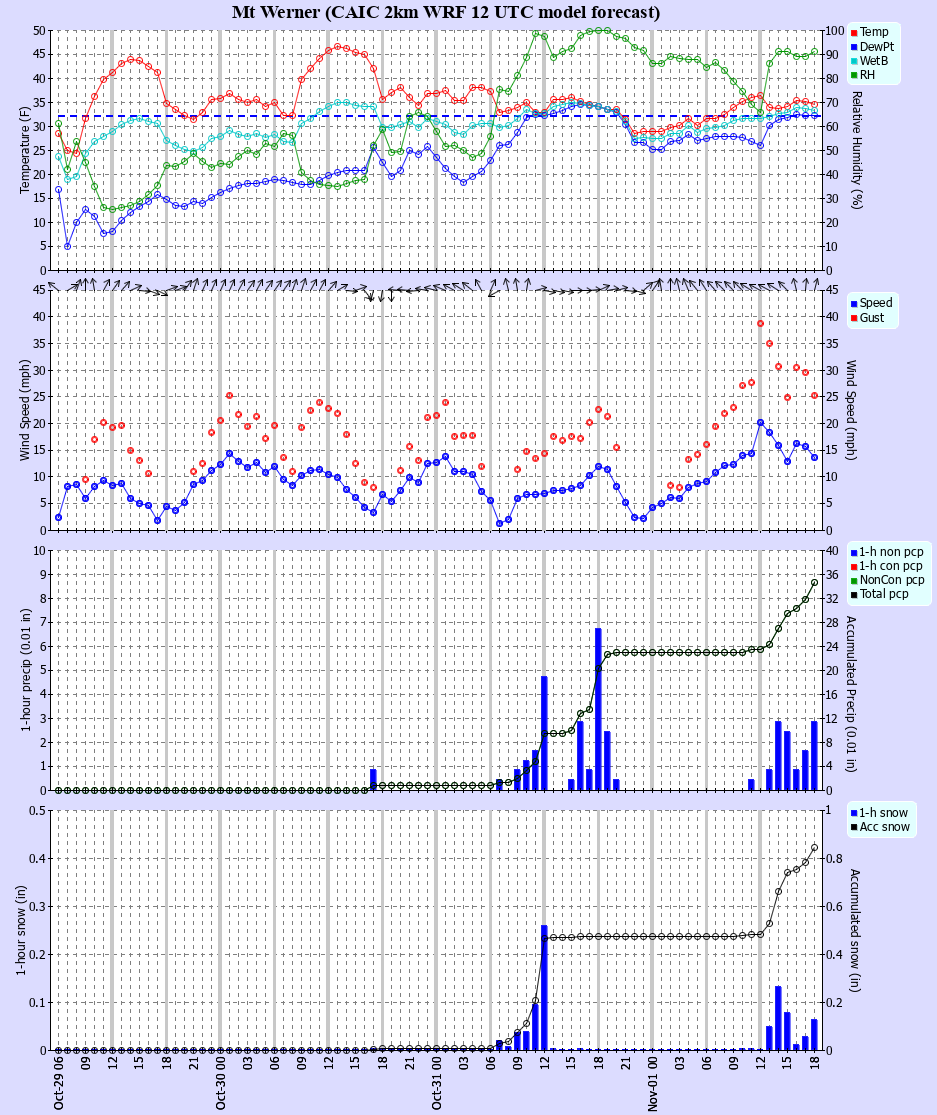
Task: Click the Relative Humidity (%) axis label
Action: coord(856,150)
